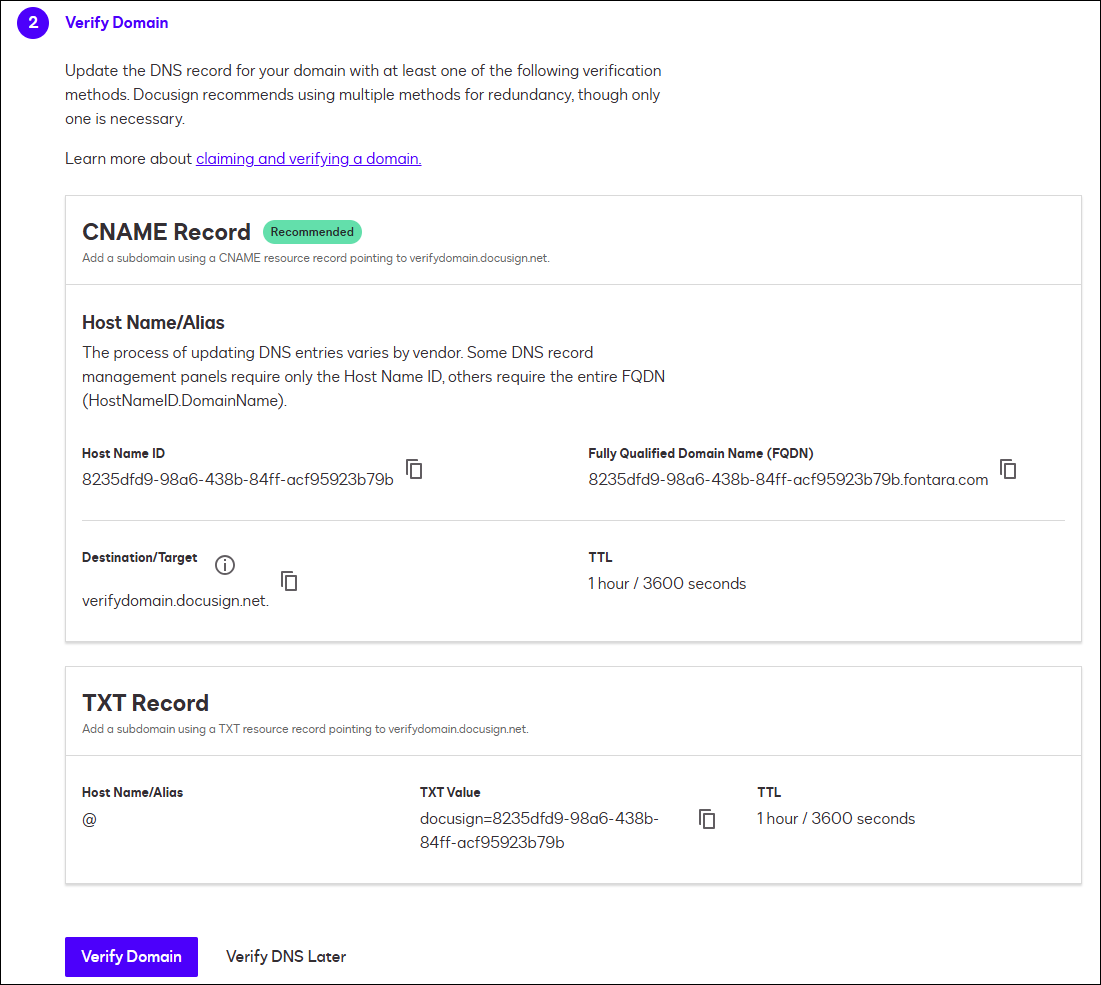This screenshot has height=985, width=1101.
Task: Click the Verify Domain button
Action: 131,956
